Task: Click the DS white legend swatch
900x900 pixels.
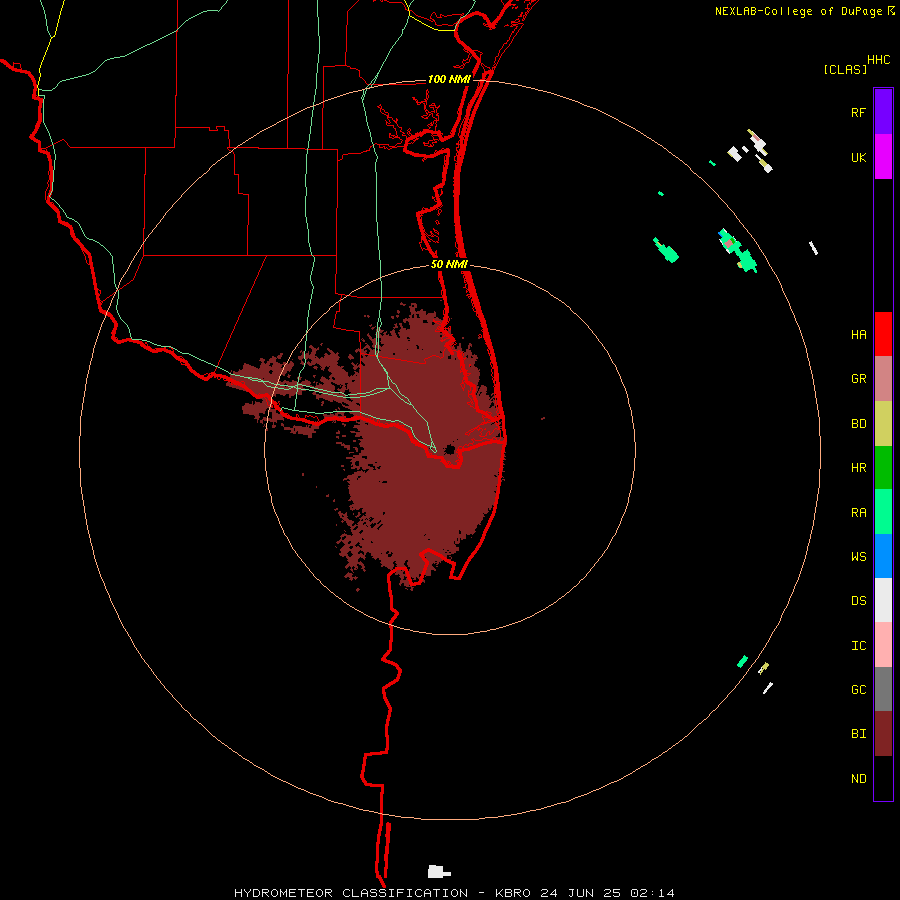Action: click(x=883, y=600)
